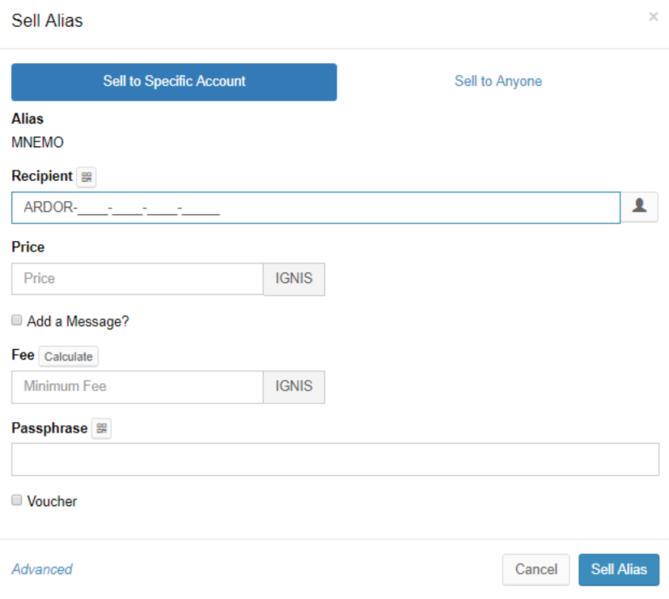The width and height of the screenshot is (669, 599).
Task: Tick the Voucher checkbox
Action: [17, 500]
